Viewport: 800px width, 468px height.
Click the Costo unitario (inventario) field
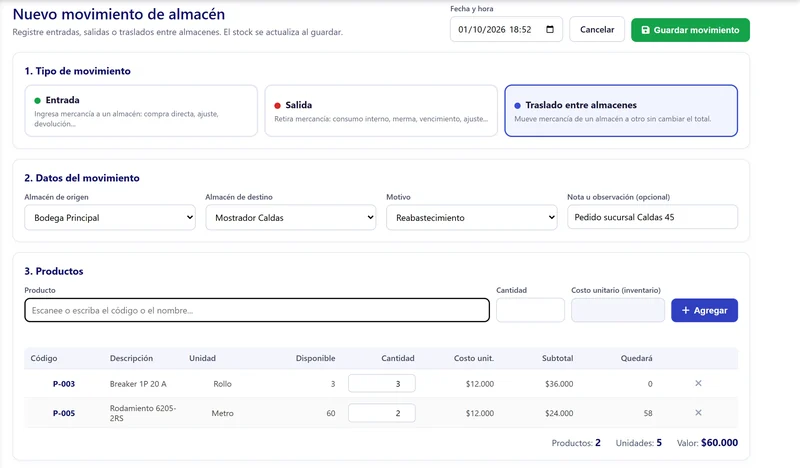coord(618,310)
